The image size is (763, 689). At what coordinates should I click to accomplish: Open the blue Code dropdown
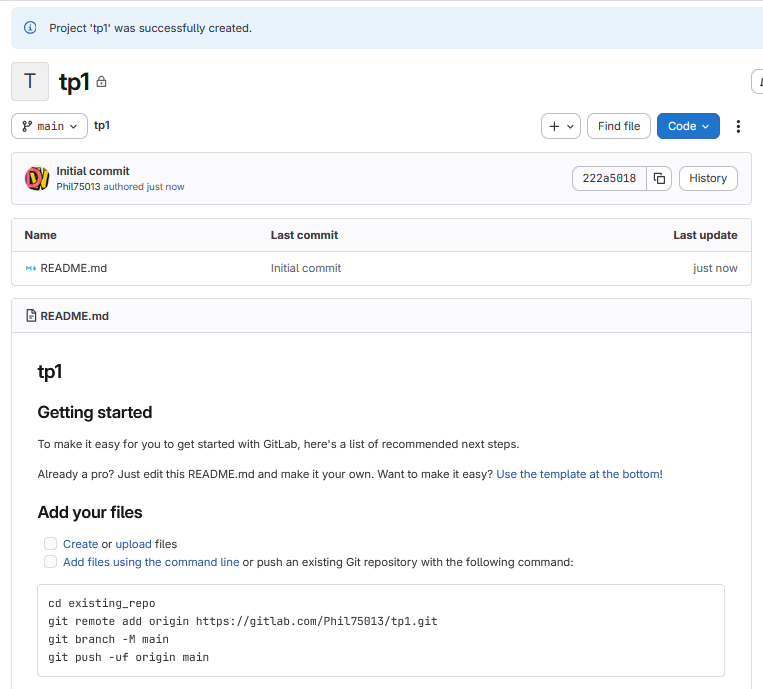tap(688, 126)
